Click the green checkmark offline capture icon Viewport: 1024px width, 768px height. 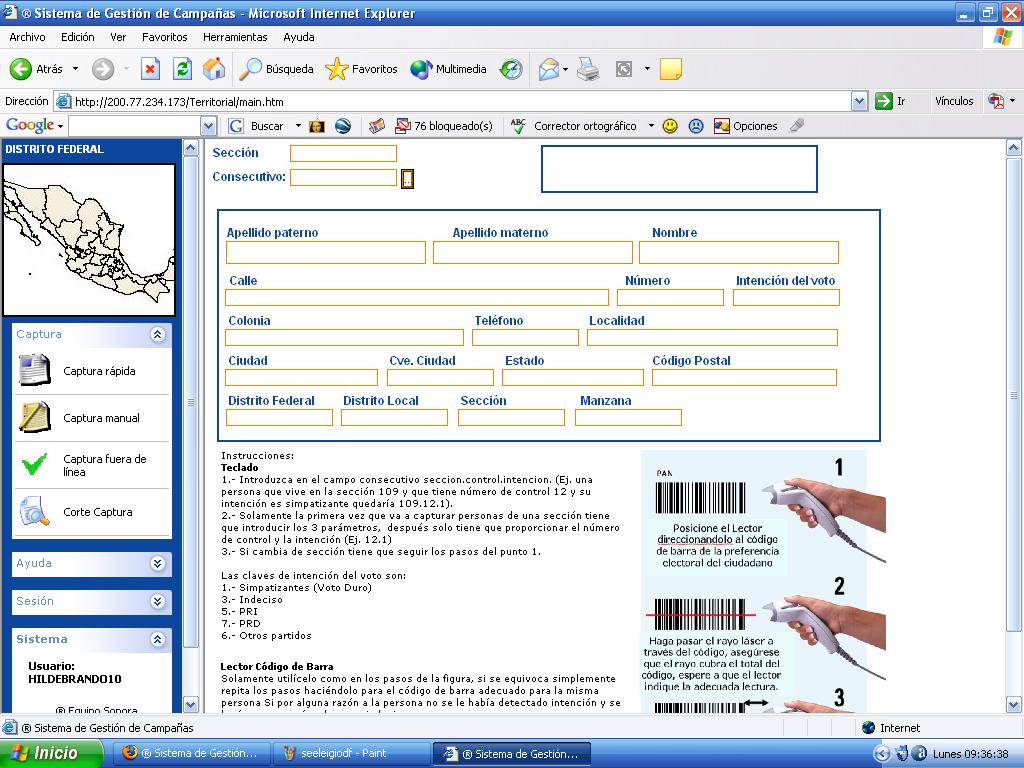coord(34,464)
